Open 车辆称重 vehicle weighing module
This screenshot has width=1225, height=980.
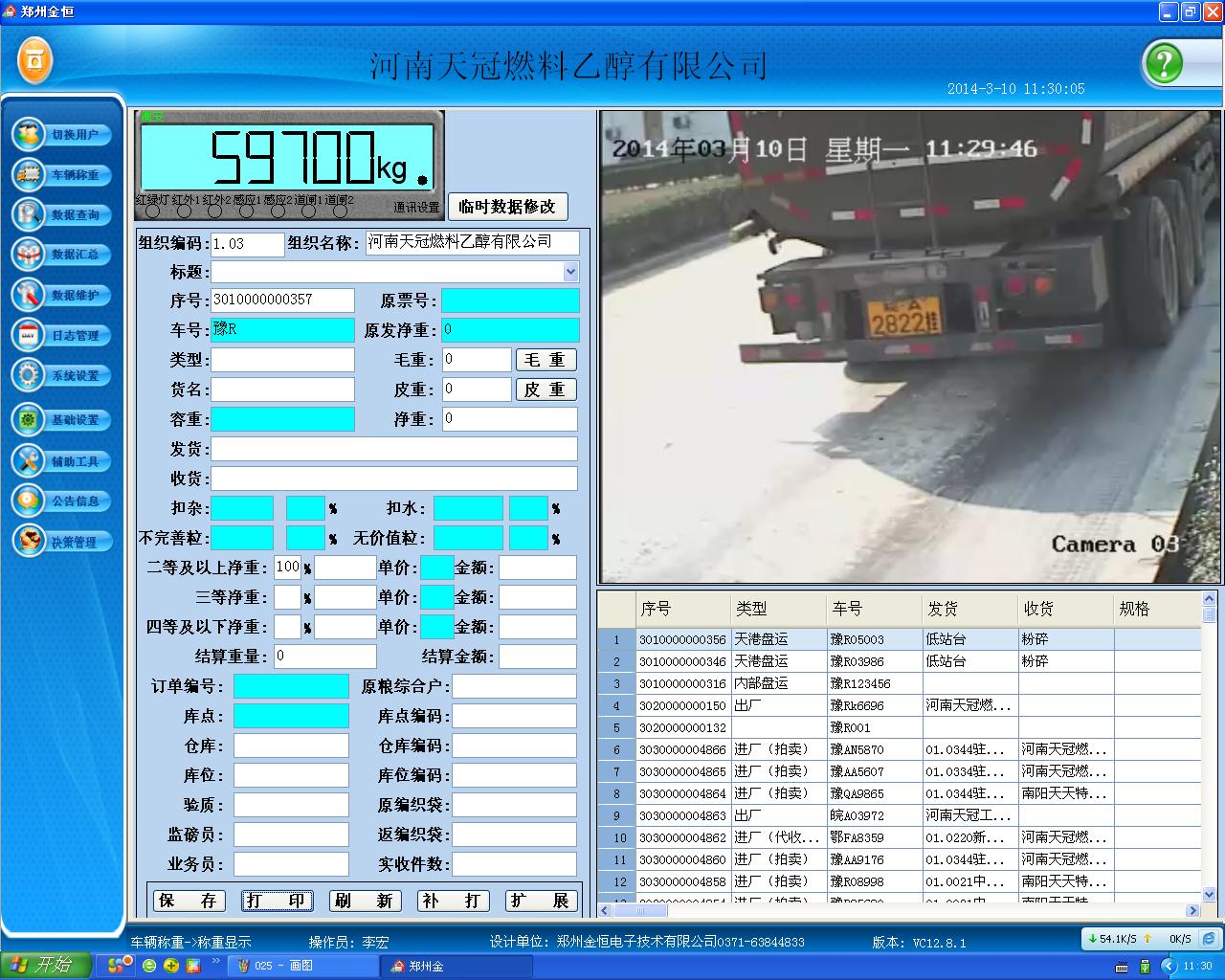click(x=29, y=174)
